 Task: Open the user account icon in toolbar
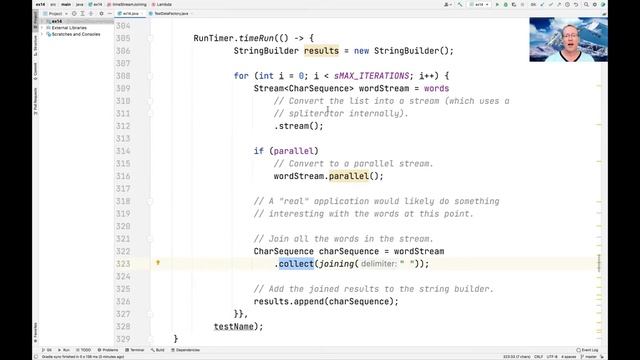pos(447,4)
